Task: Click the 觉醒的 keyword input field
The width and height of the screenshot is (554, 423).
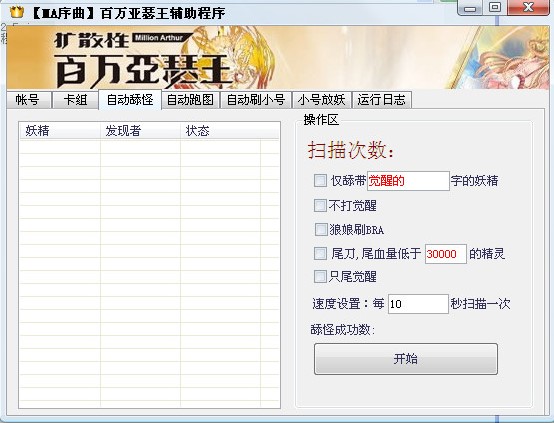Action: click(x=408, y=181)
